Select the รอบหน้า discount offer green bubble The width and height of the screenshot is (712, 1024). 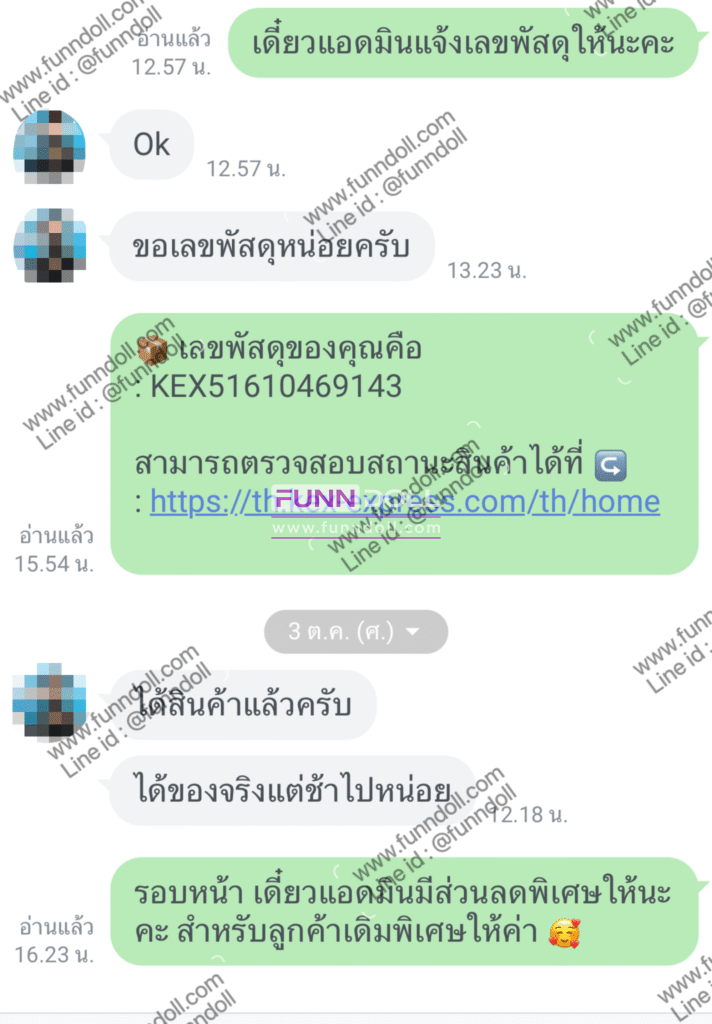pos(404,912)
